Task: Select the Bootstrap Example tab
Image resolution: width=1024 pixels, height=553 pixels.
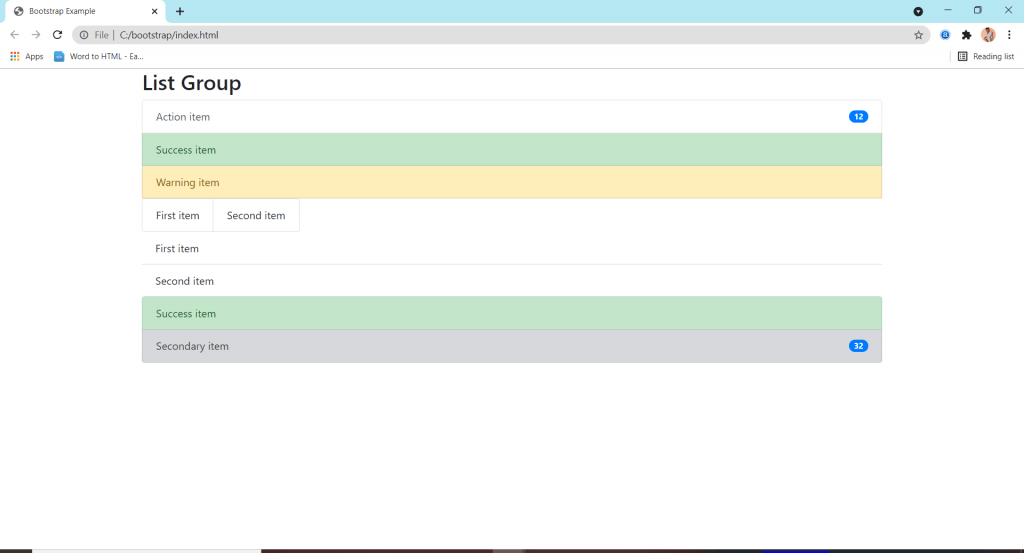Action: [x=85, y=11]
